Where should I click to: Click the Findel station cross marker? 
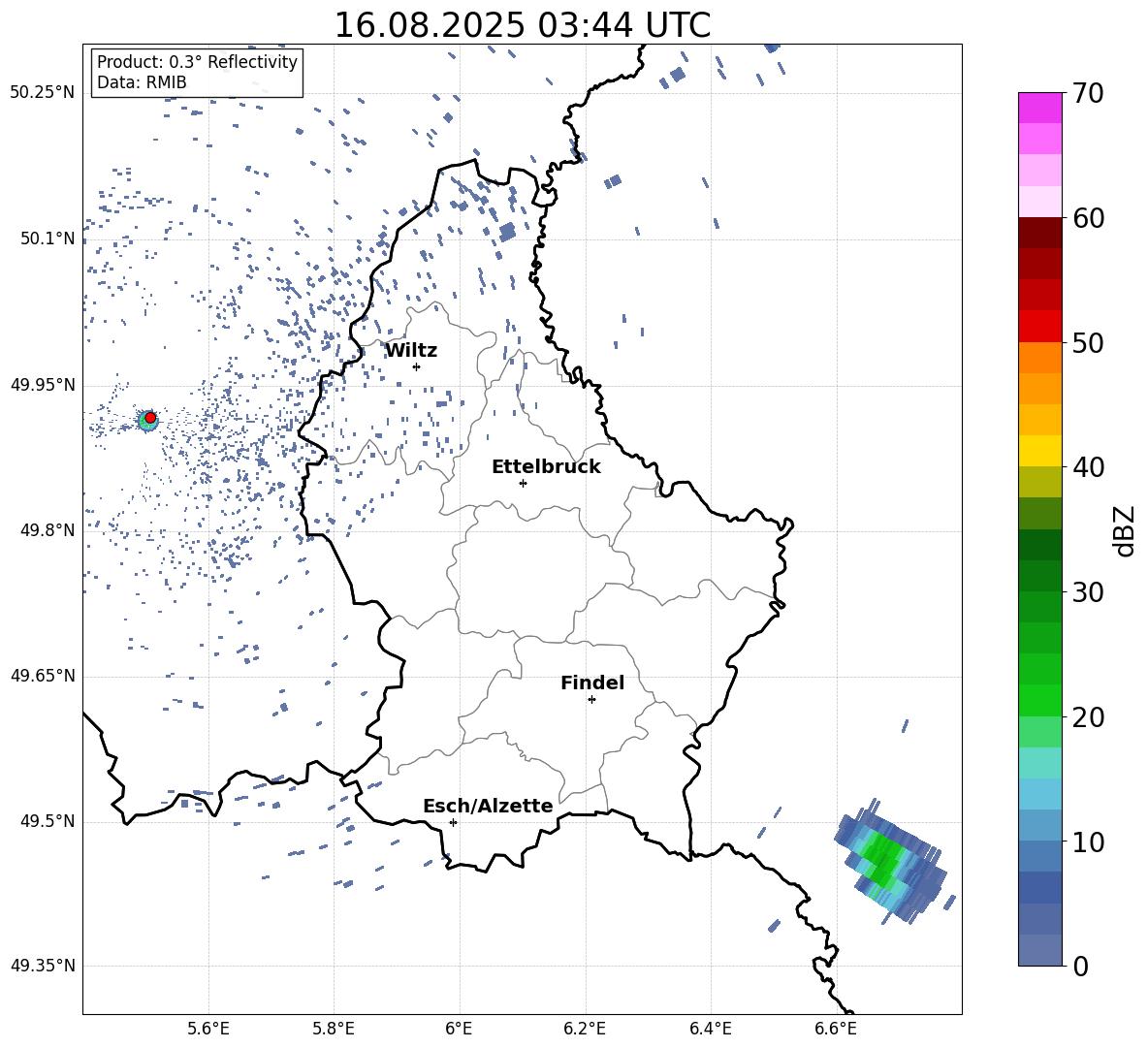(591, 700)
